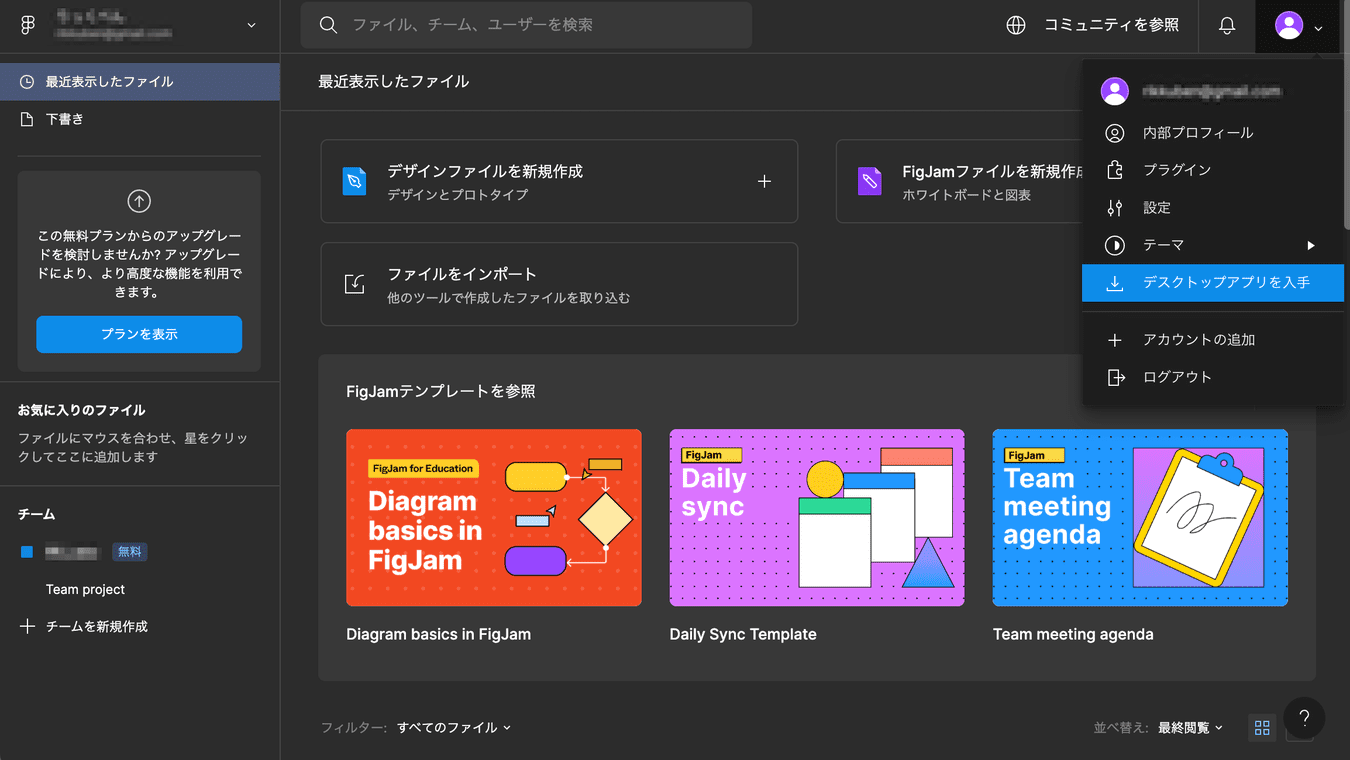Click the upgrade arrow circle icon
The image size is (1350, 760).
point(139,201)
